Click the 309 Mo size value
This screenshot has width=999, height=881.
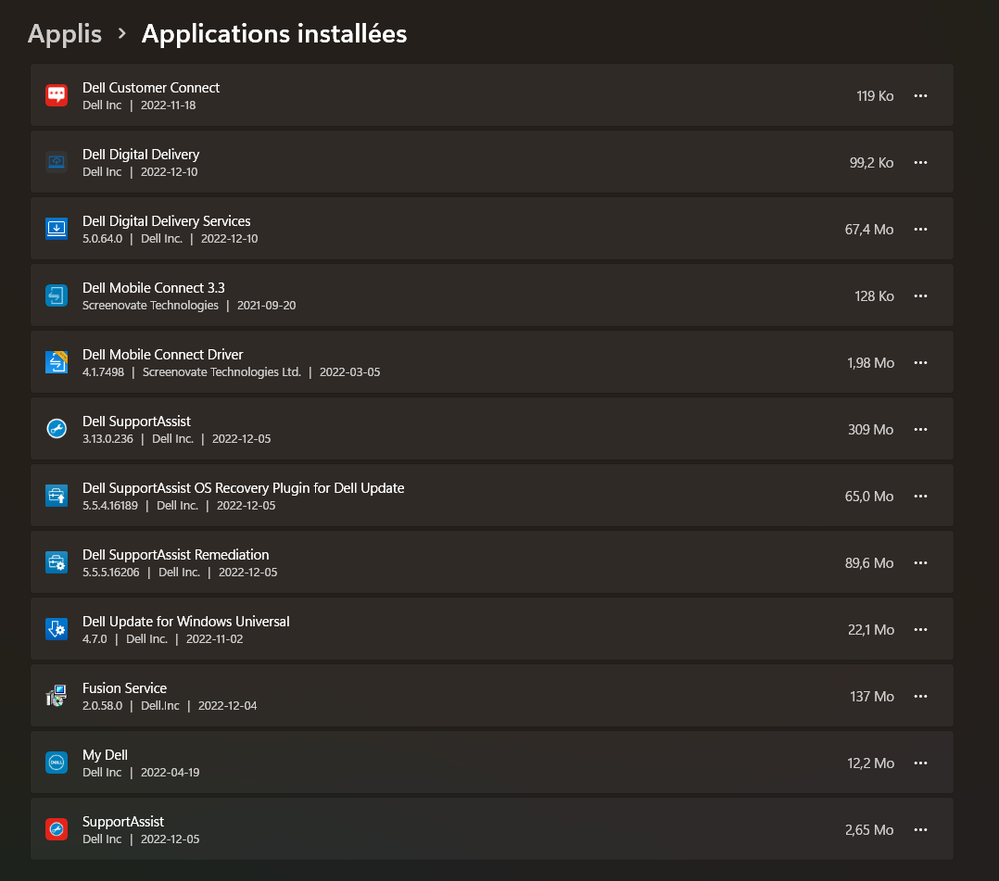point(870,429)
